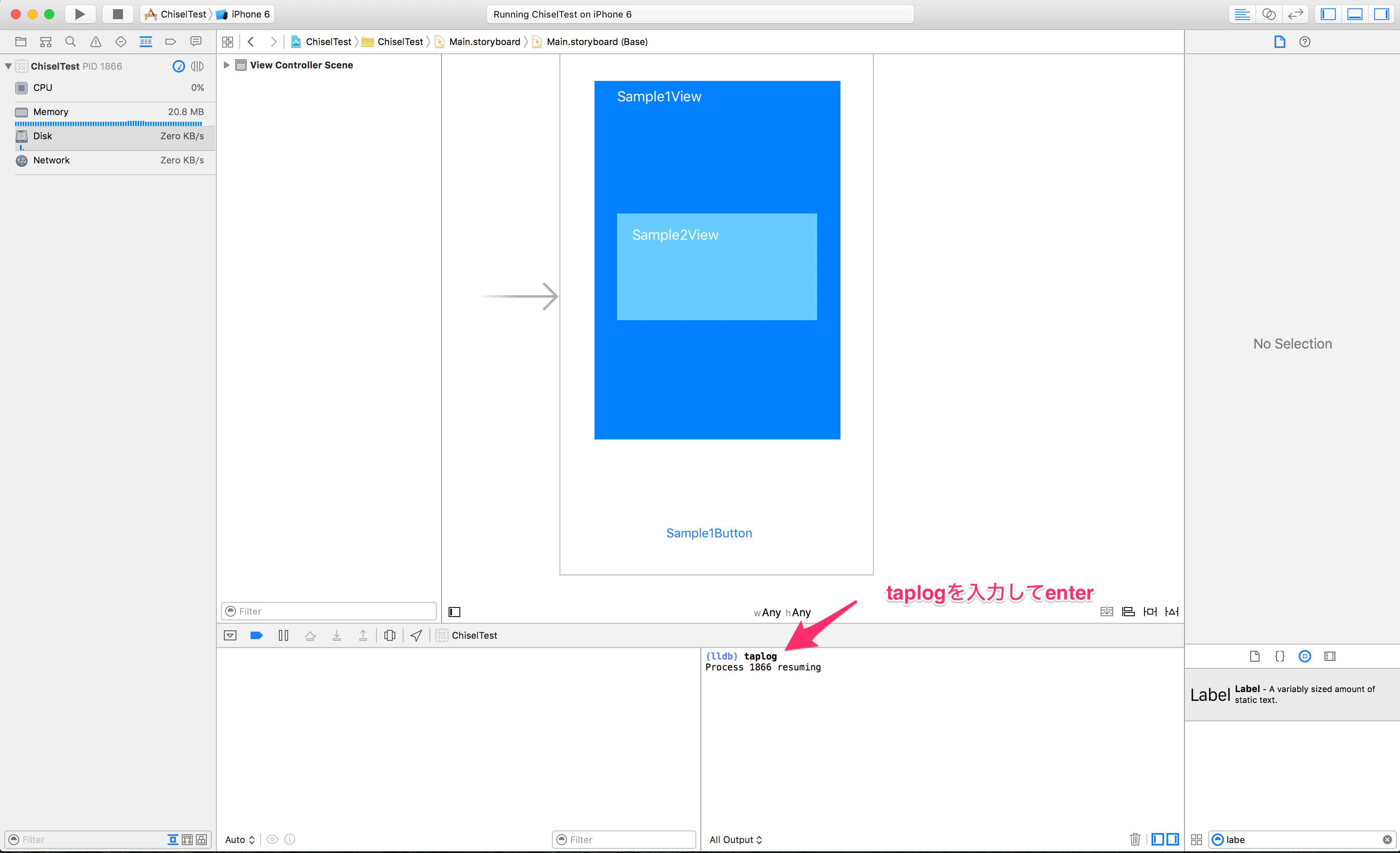Open the Symbol navigator icon
1400x853 pixels.
tap(46, 42)
